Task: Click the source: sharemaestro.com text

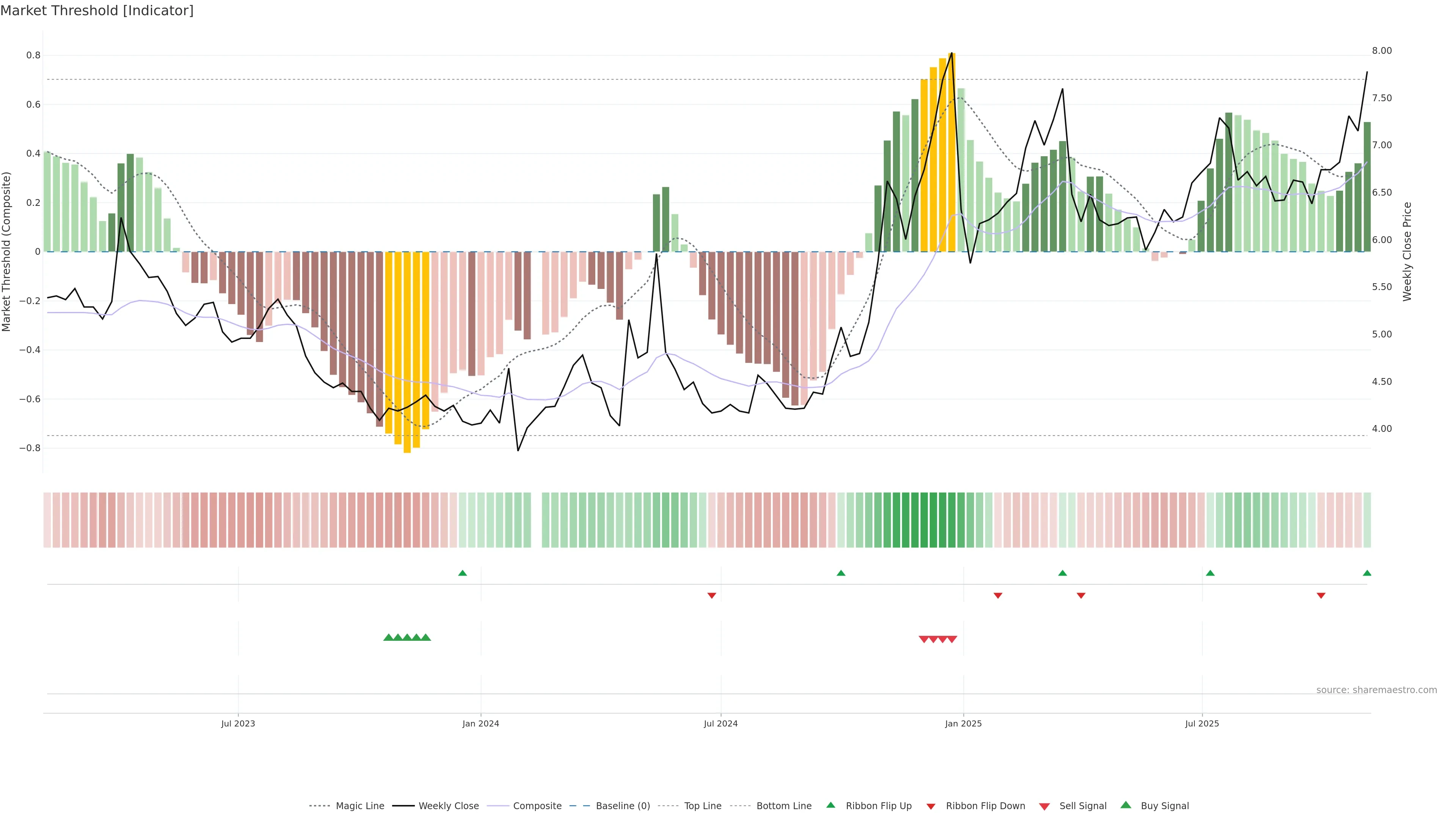Action: point(1376,690)
